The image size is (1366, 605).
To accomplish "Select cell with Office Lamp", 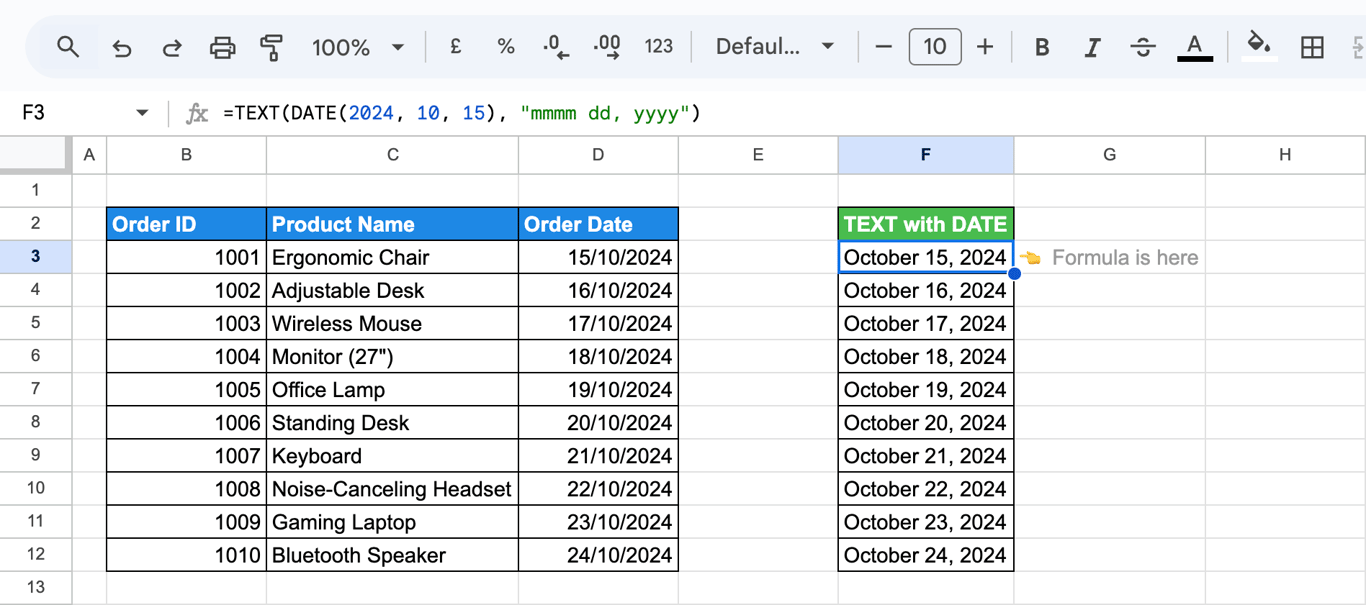I will coord(392,389).
